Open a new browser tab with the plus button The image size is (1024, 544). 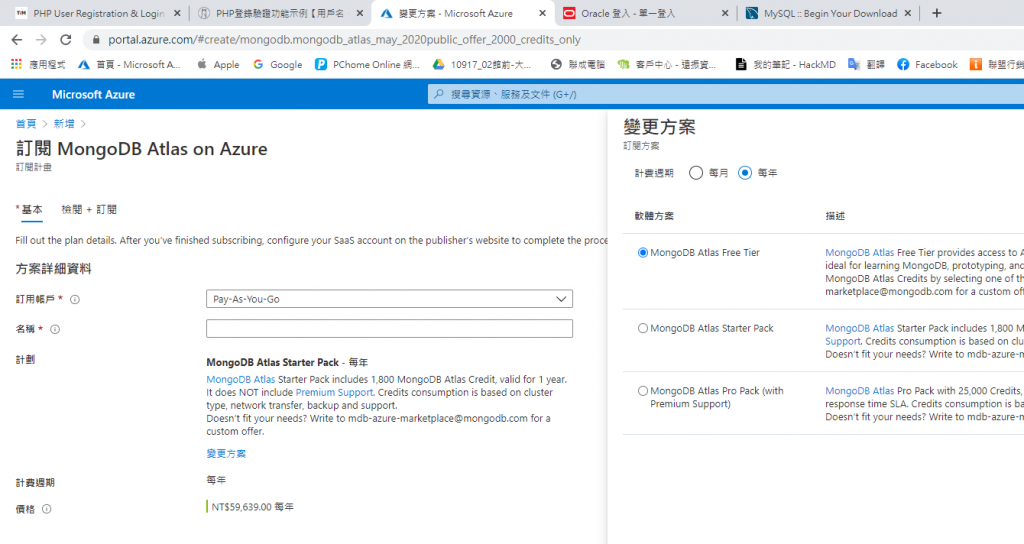(936, 13)
